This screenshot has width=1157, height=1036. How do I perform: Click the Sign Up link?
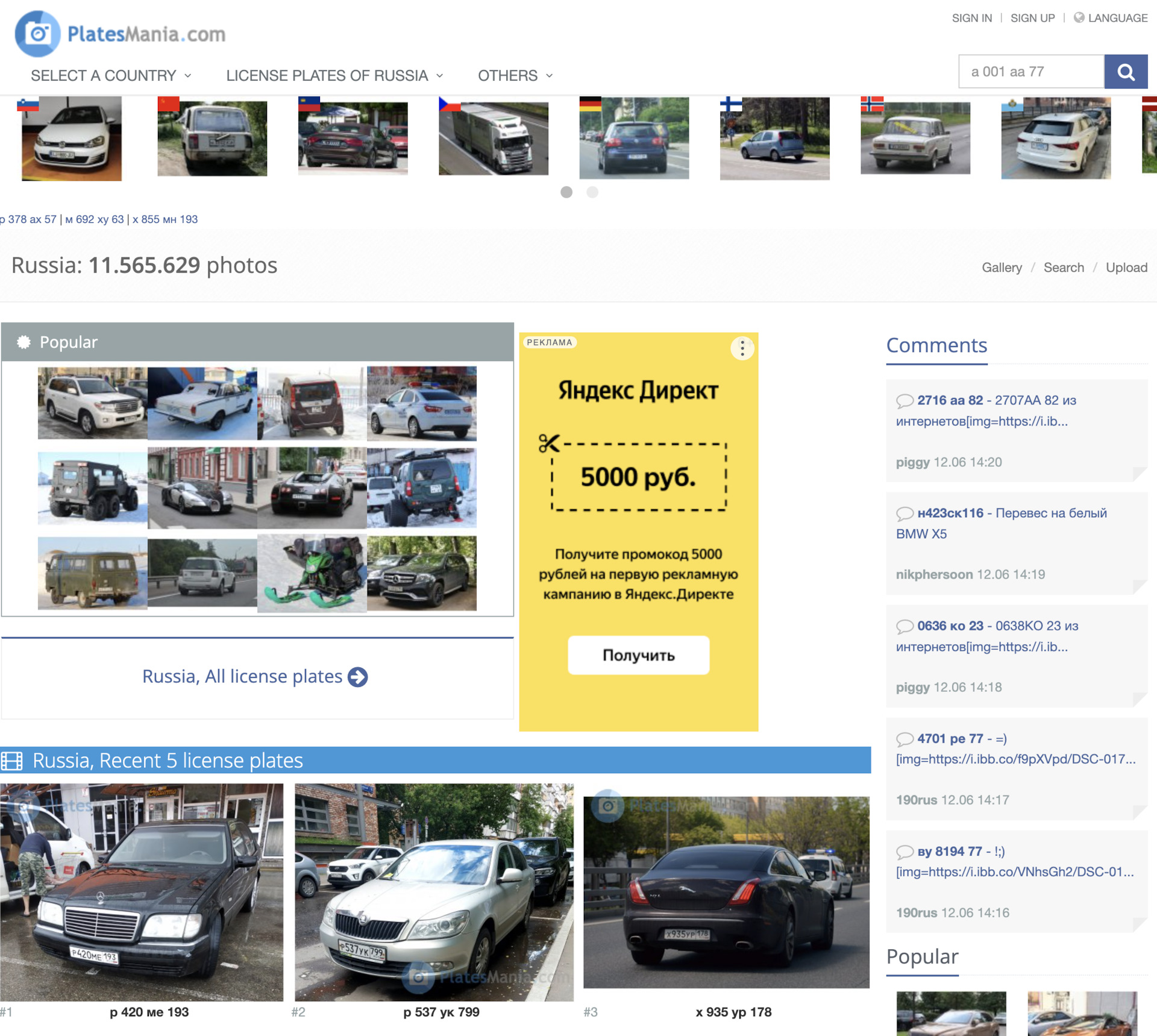tap(1032, 18)
